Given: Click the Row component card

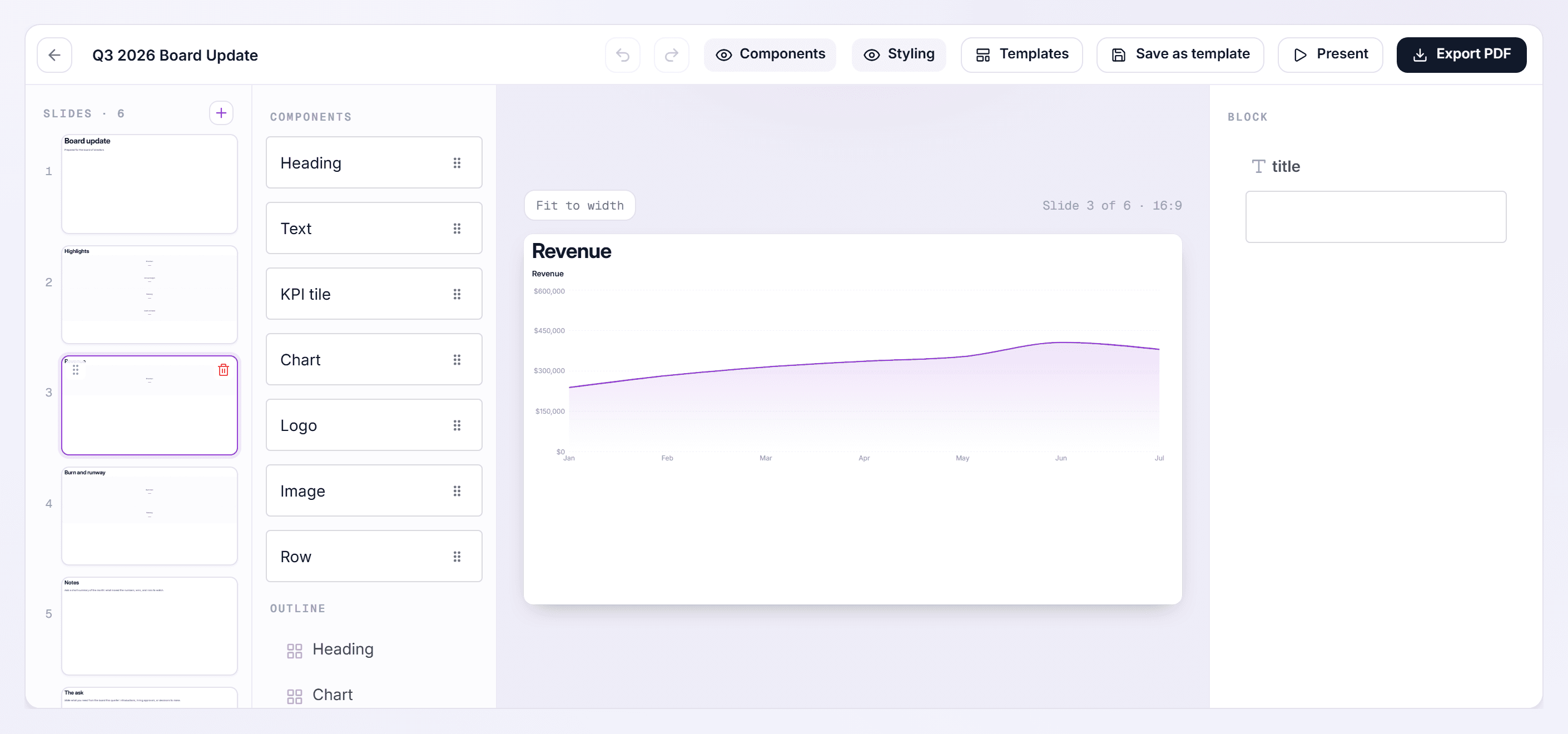Looking at the screenshot, I should pyautogui.click(x=374, y=557).
